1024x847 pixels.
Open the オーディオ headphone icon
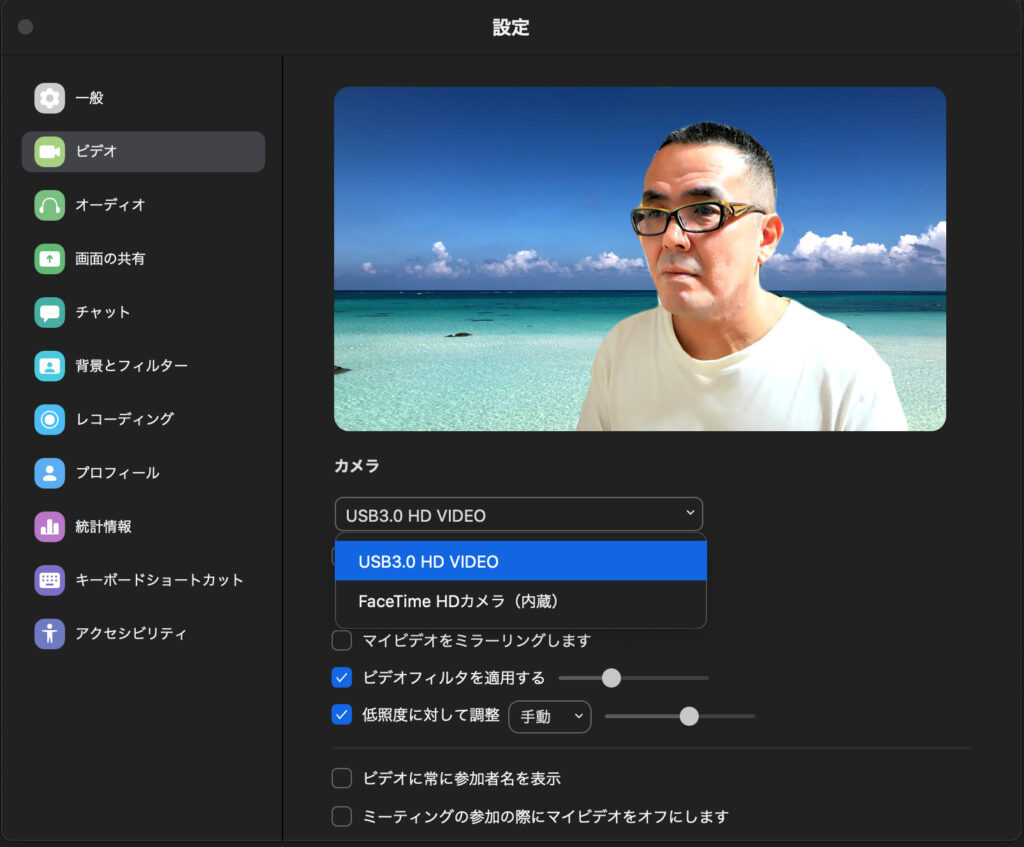pyautogui.click(x=50, y=205)
